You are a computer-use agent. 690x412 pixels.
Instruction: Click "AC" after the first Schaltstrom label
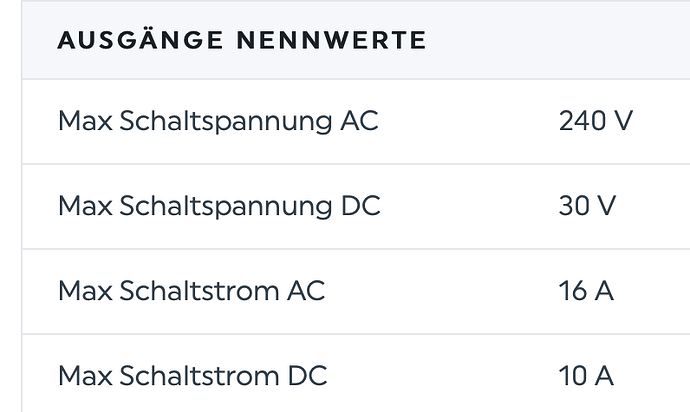(305, 292)
